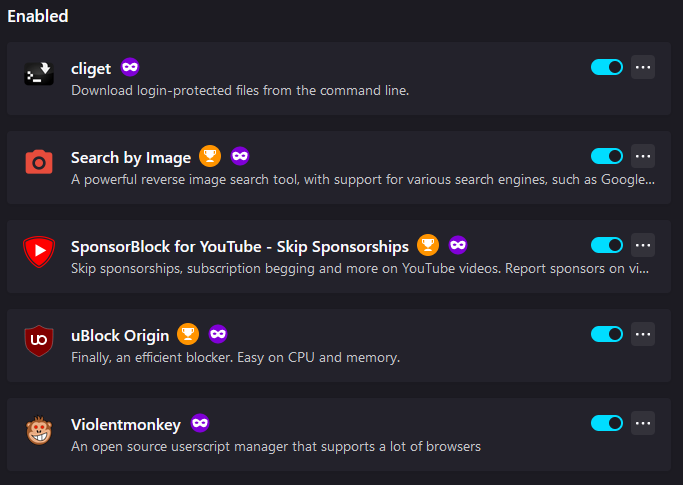Click the Search by Image camera icon
The image size is (683, 485).
pyautogui.click(x=39, y=162)
